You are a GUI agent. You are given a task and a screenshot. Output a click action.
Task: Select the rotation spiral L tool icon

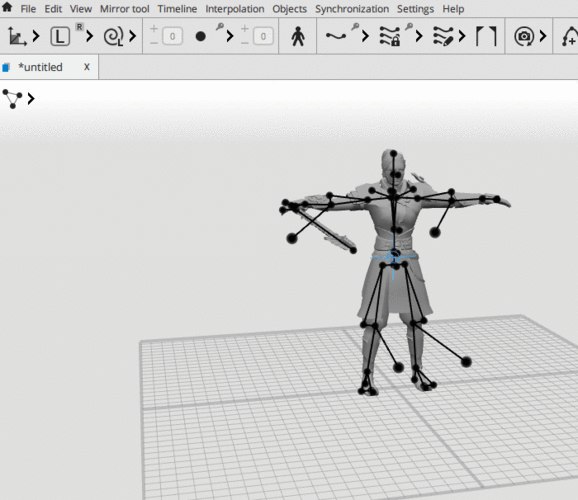click(114, 37)
